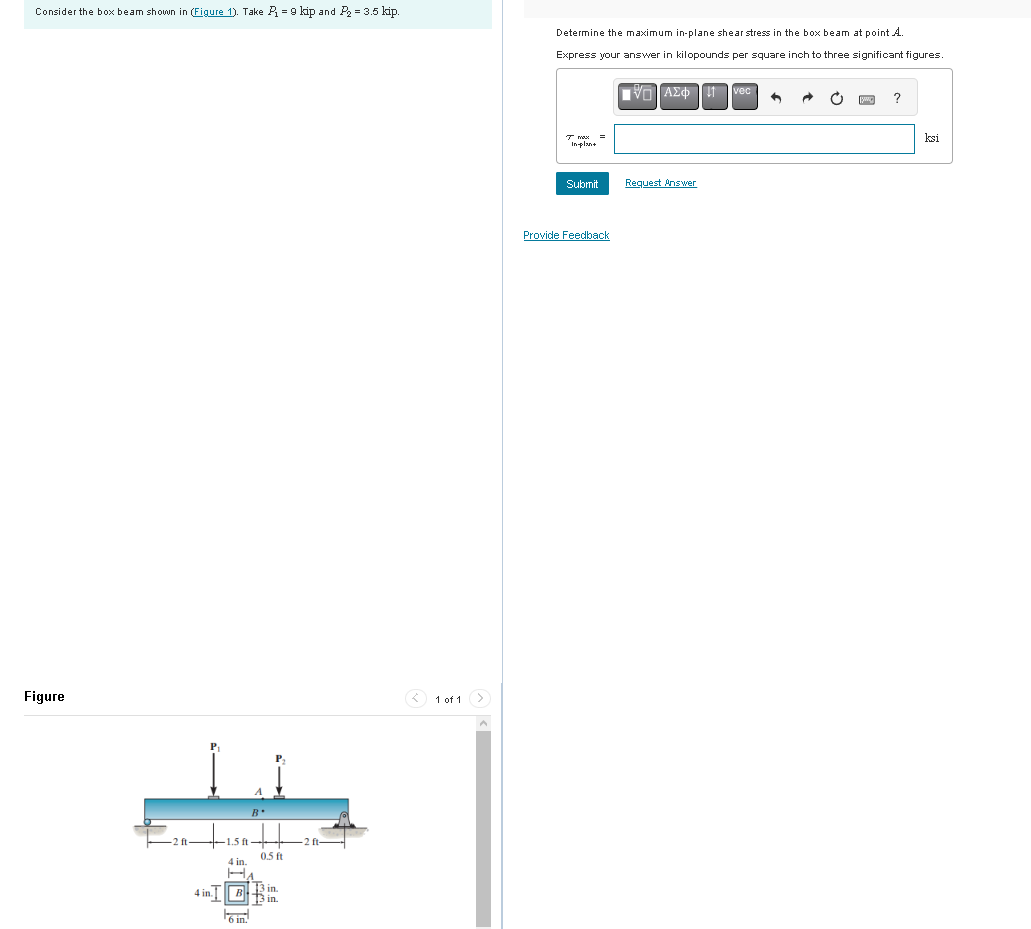1031x929 pixels.
Task: Open the Figure 1 hyperlink in the problem statement
Action: [x=213, y=12]
